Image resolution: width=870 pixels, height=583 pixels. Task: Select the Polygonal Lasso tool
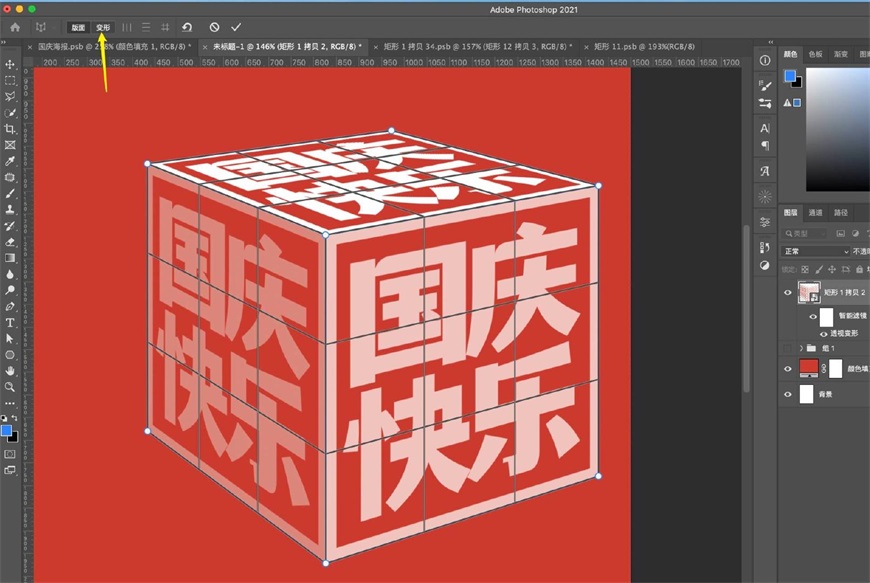point(10,97)
